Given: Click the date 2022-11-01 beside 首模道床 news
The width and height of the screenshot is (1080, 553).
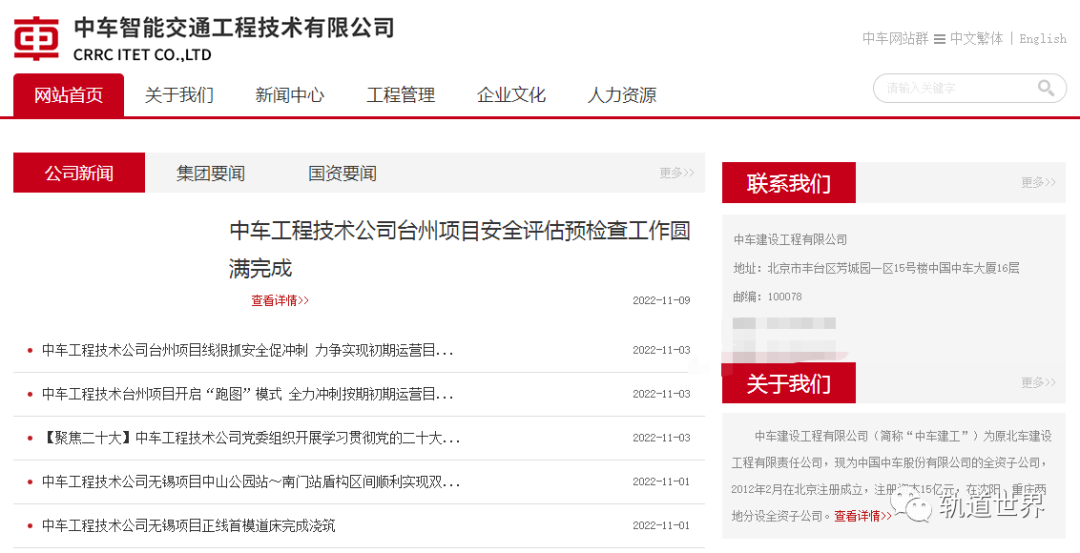Looking at the screenshot, I should click(x=661, y=525).
